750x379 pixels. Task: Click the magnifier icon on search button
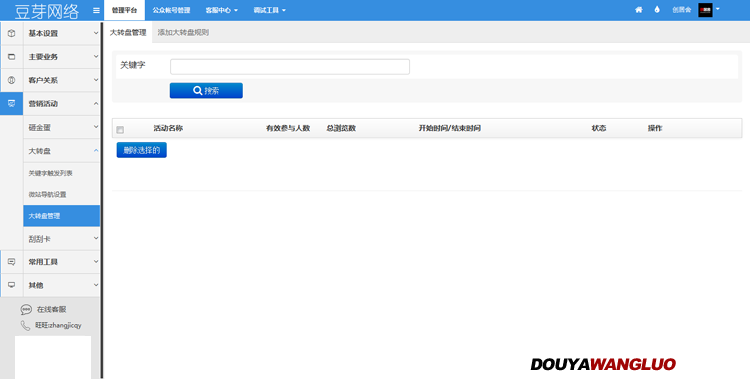(x=198, y=90)
